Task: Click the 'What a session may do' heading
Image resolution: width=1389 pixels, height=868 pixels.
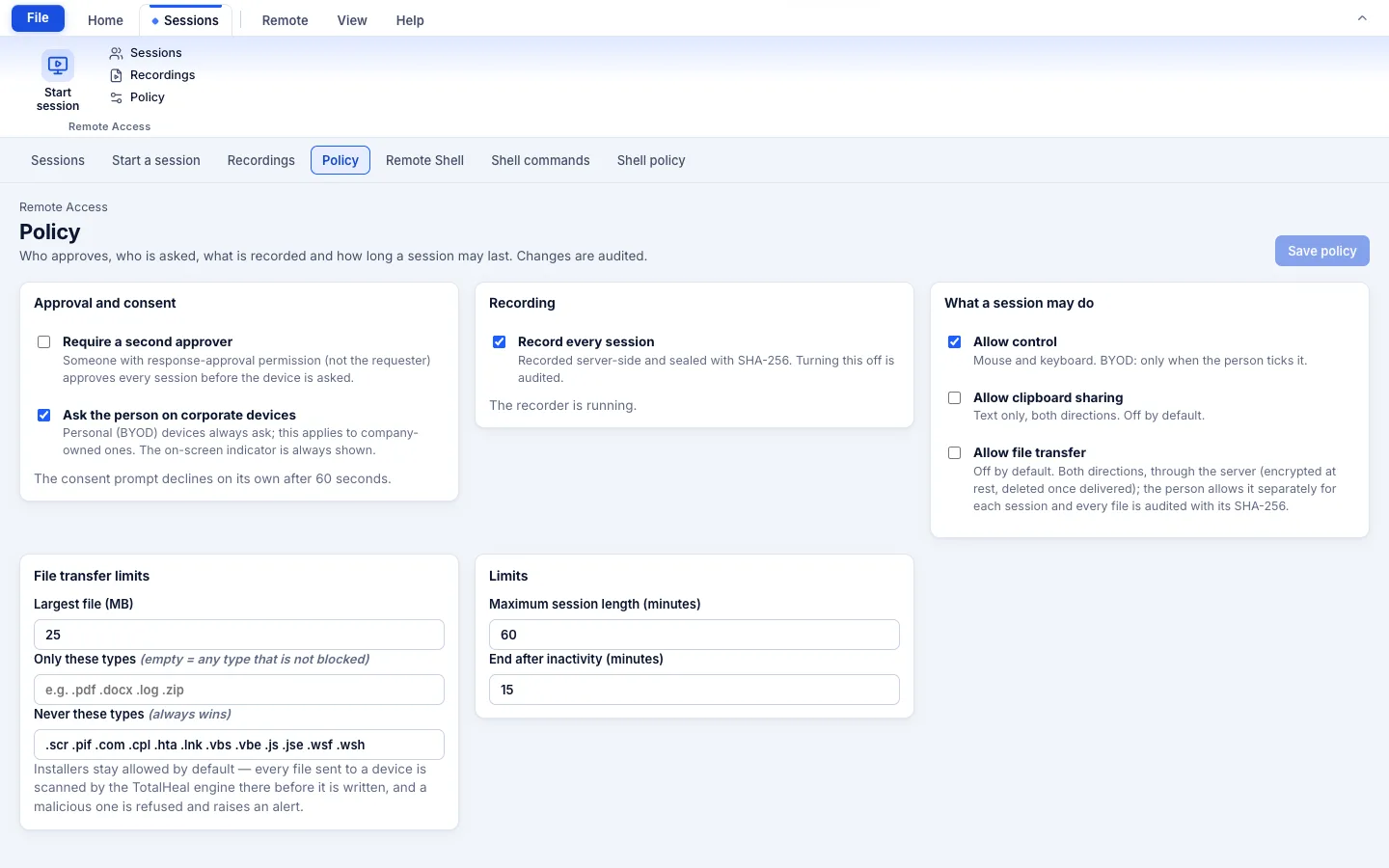Action: 1019,303
